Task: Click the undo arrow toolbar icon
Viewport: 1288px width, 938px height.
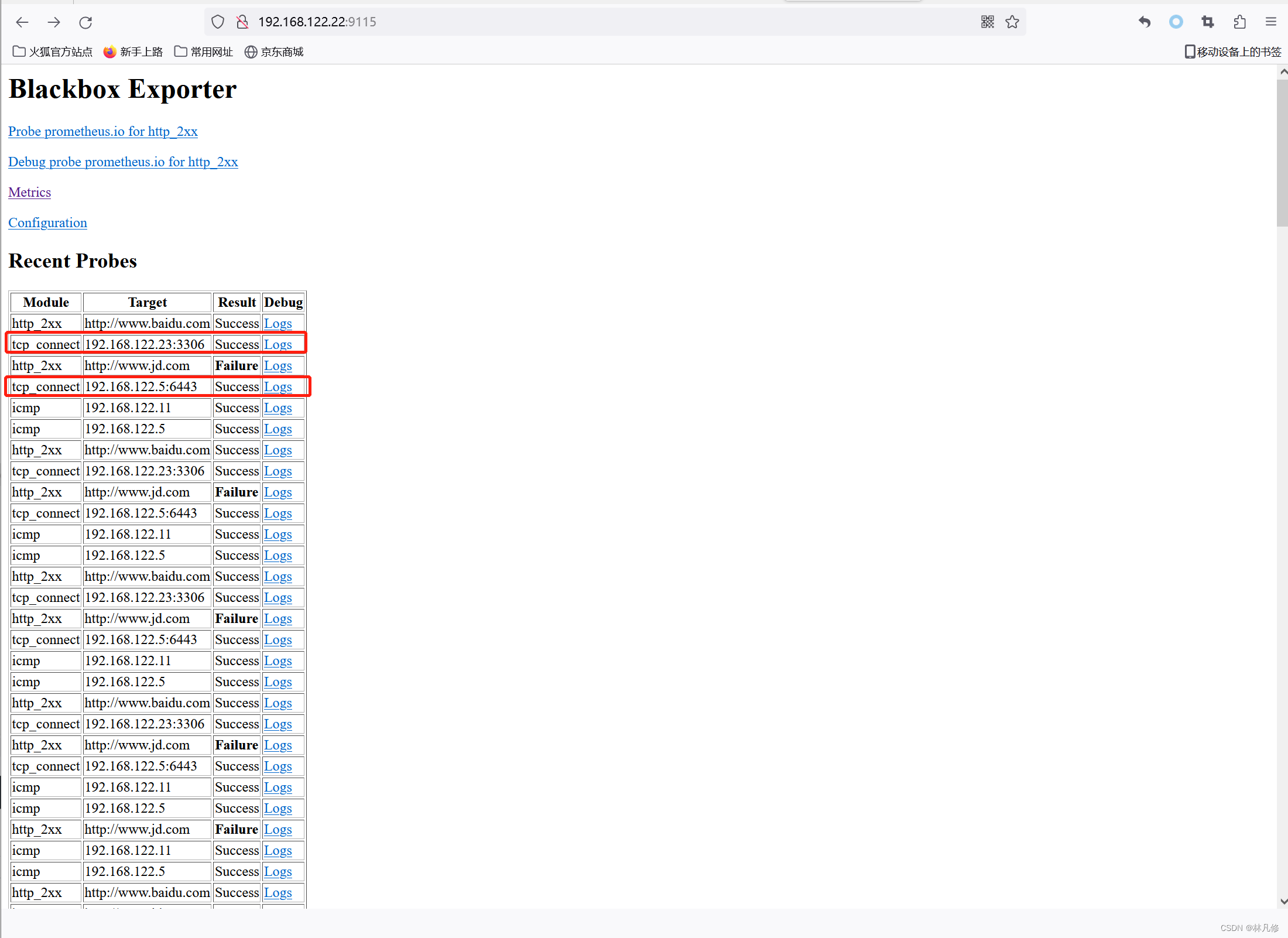Action: click(x=1145, y=22)
